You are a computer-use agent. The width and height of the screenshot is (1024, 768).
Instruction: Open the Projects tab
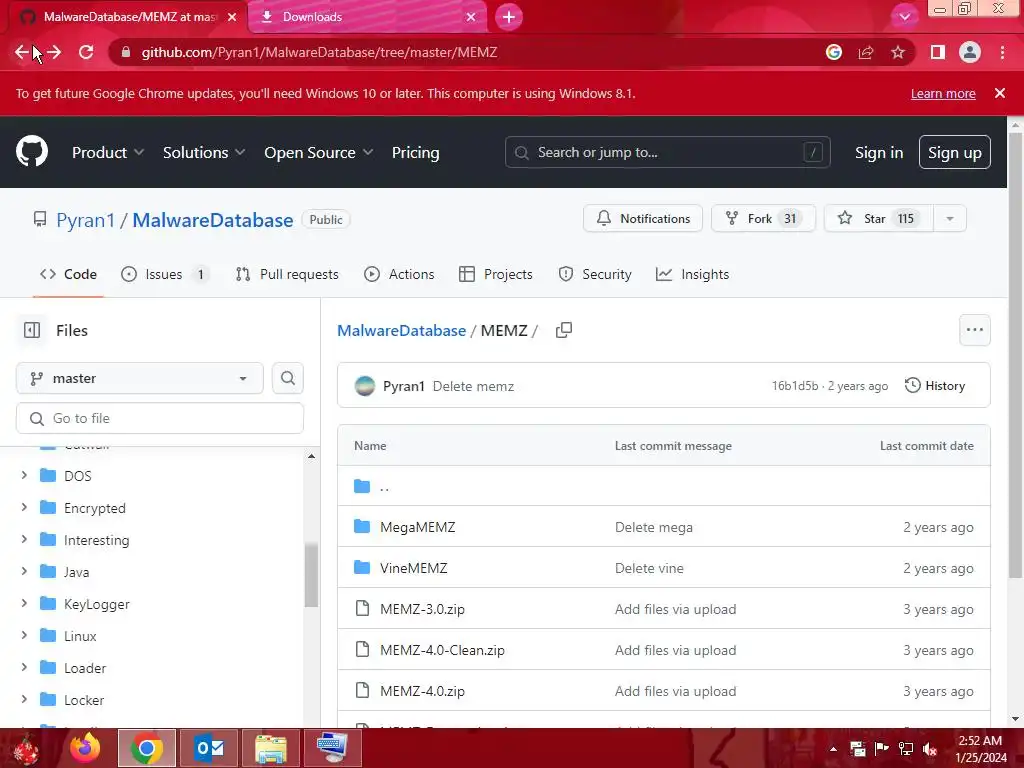pyautogui.click(x=496, y=274)
